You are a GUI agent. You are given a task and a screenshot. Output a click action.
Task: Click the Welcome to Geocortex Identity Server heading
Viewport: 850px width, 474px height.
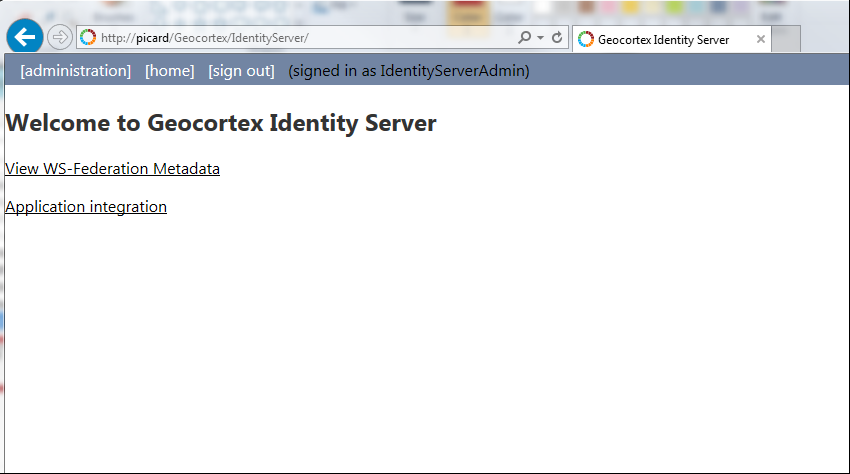click(221, 123)
